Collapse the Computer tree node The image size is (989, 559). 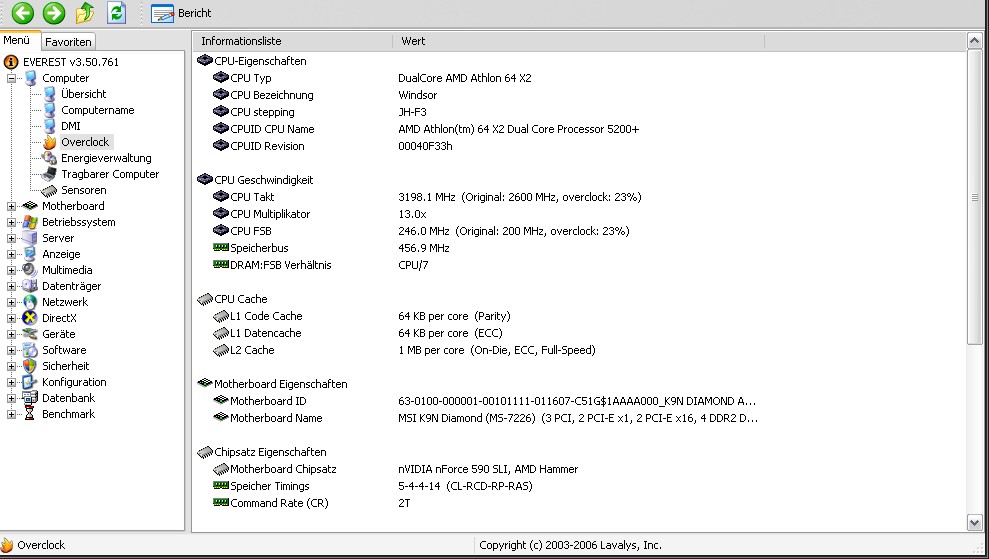pos(11,78)
